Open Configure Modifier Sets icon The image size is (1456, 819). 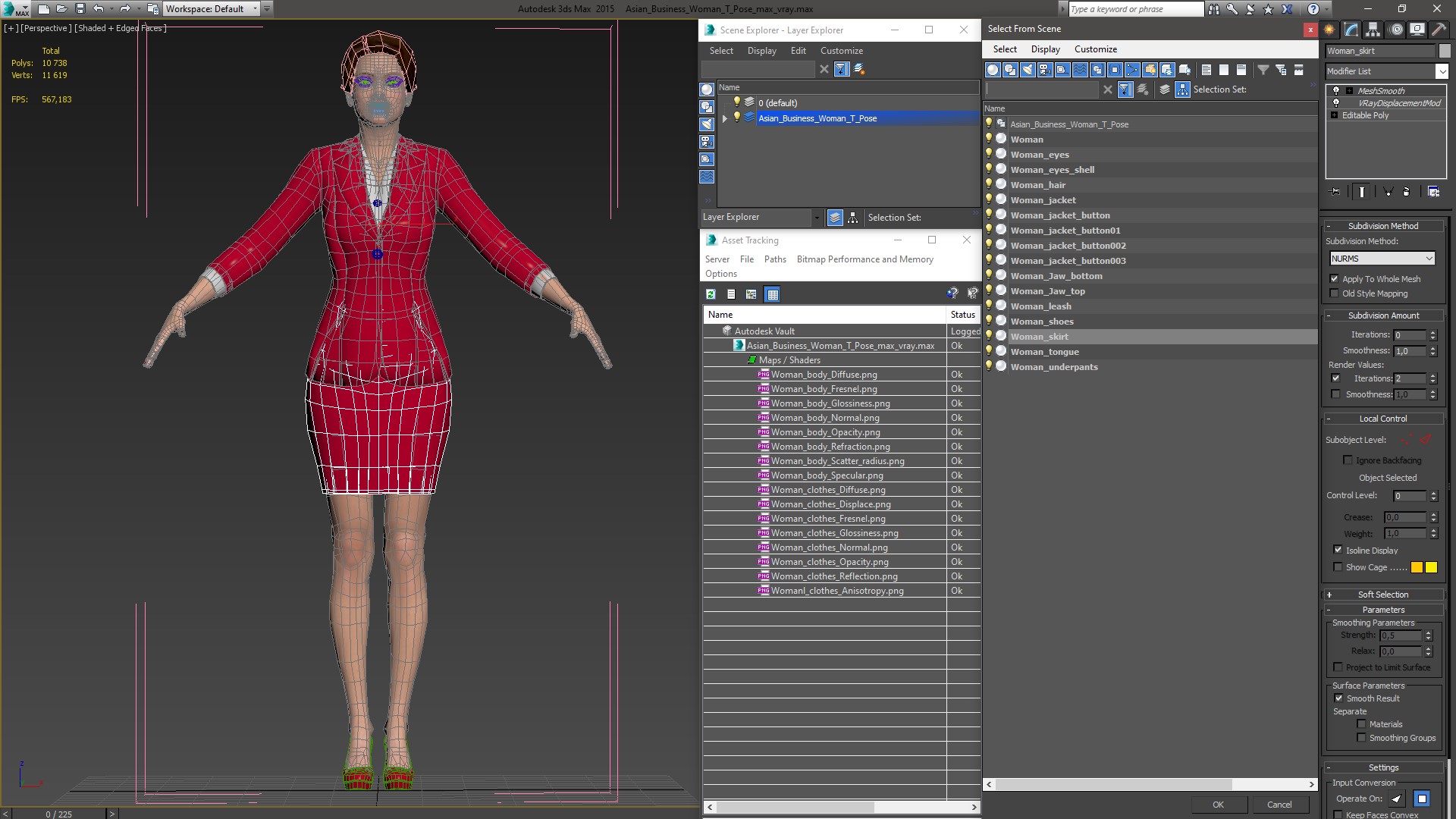[1433, 192]
